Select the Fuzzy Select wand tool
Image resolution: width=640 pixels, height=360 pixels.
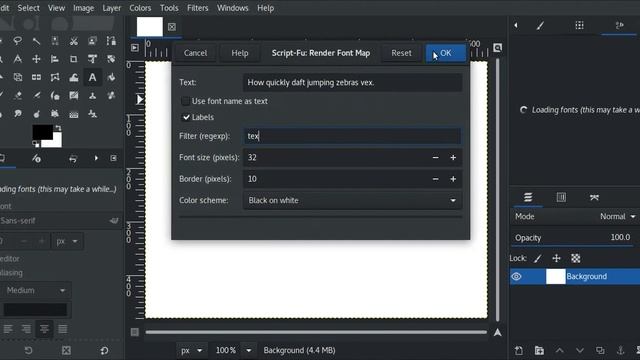click(x=36, y=41)
